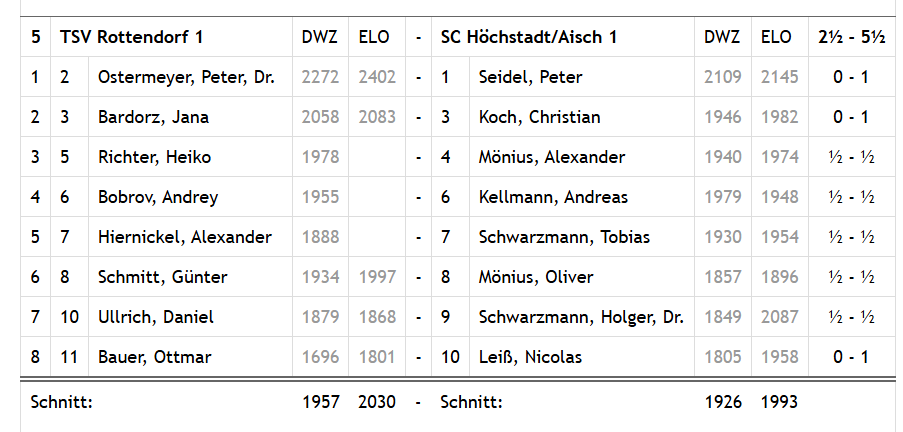Open Richter, Heiko's player entry
This screenshot has height=432, width=903.
coord(154,157)
